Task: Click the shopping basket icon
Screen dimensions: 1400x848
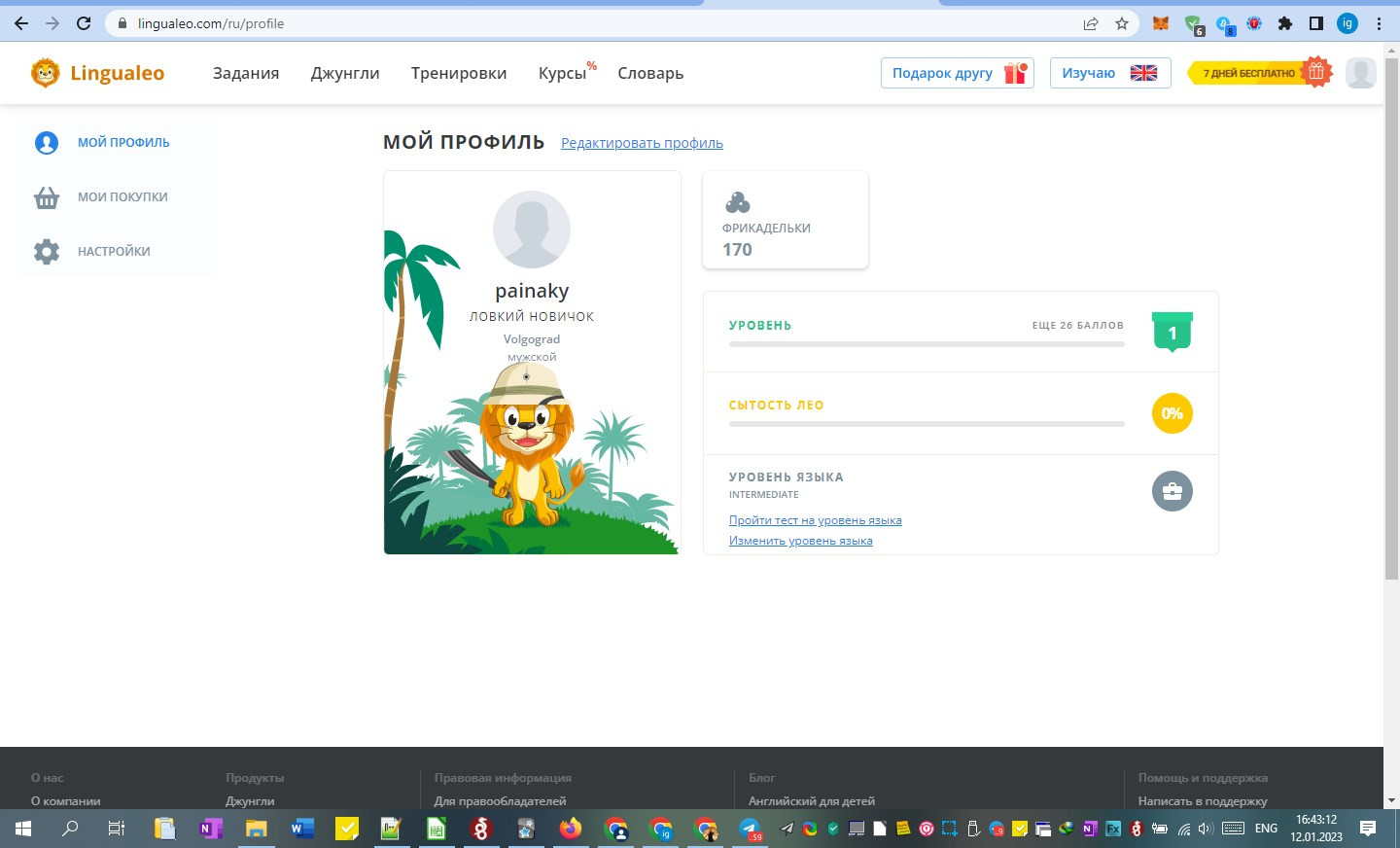Action: pyautogui.click(x=47, y=197)
